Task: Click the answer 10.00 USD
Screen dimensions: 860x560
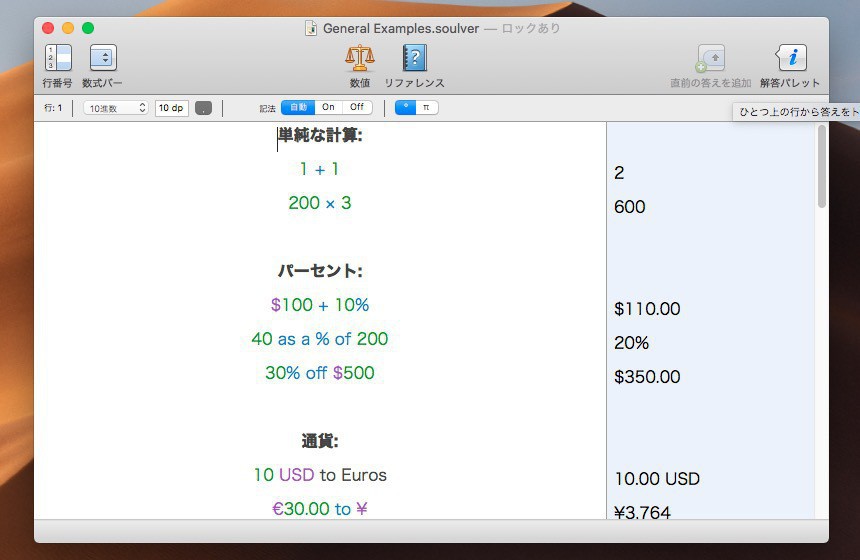Action: (x=657, y=479)
